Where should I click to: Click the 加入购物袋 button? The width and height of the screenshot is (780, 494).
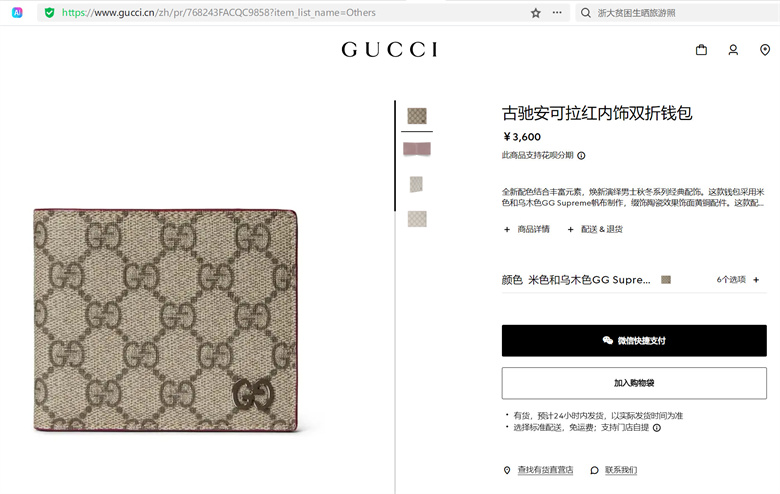(x=634, y=383)
